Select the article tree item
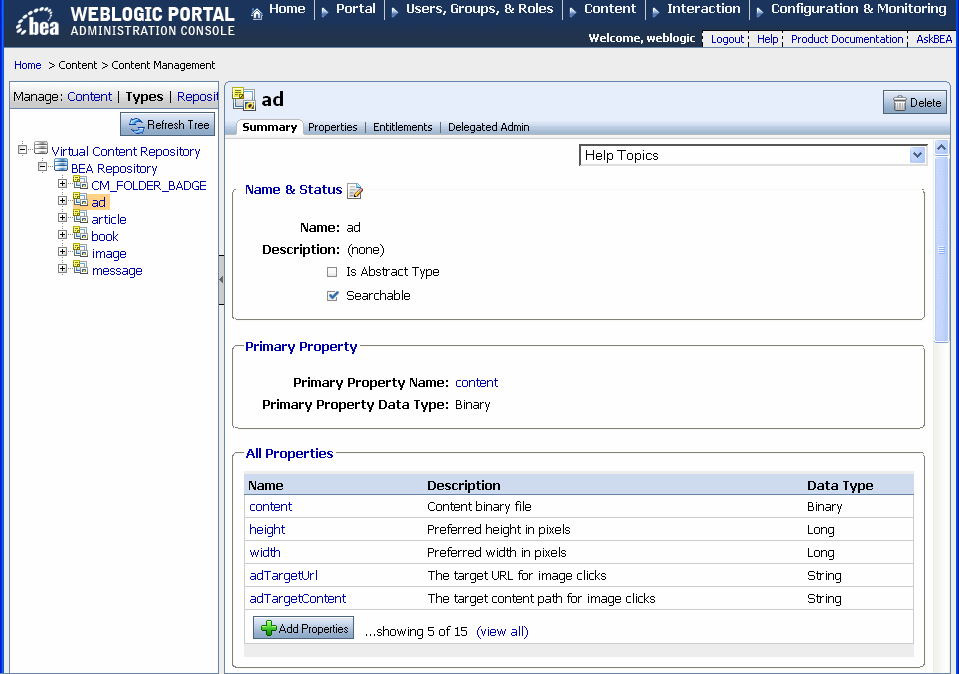This screenshot has width=959, height=674. (109, 220)
